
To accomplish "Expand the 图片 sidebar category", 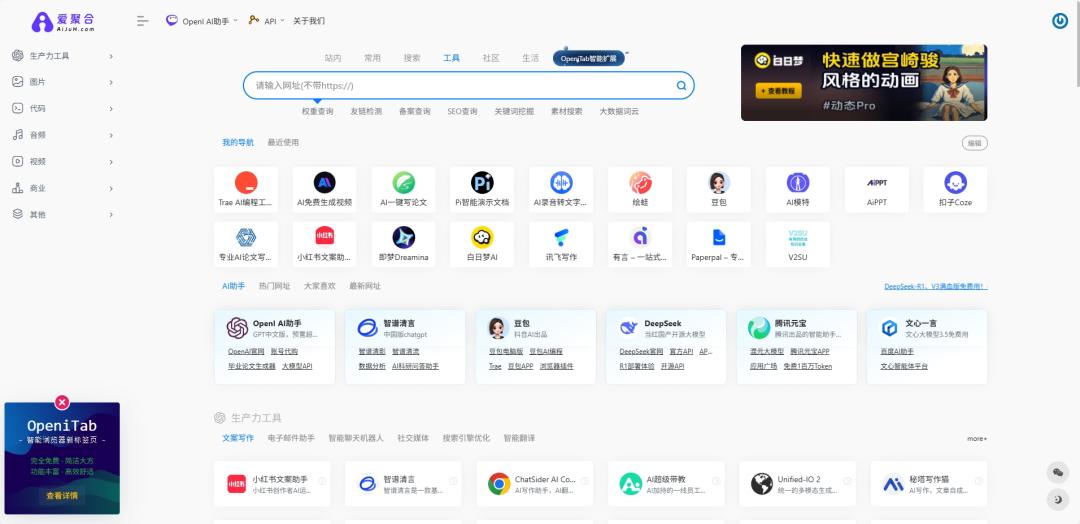I will 62,82.
